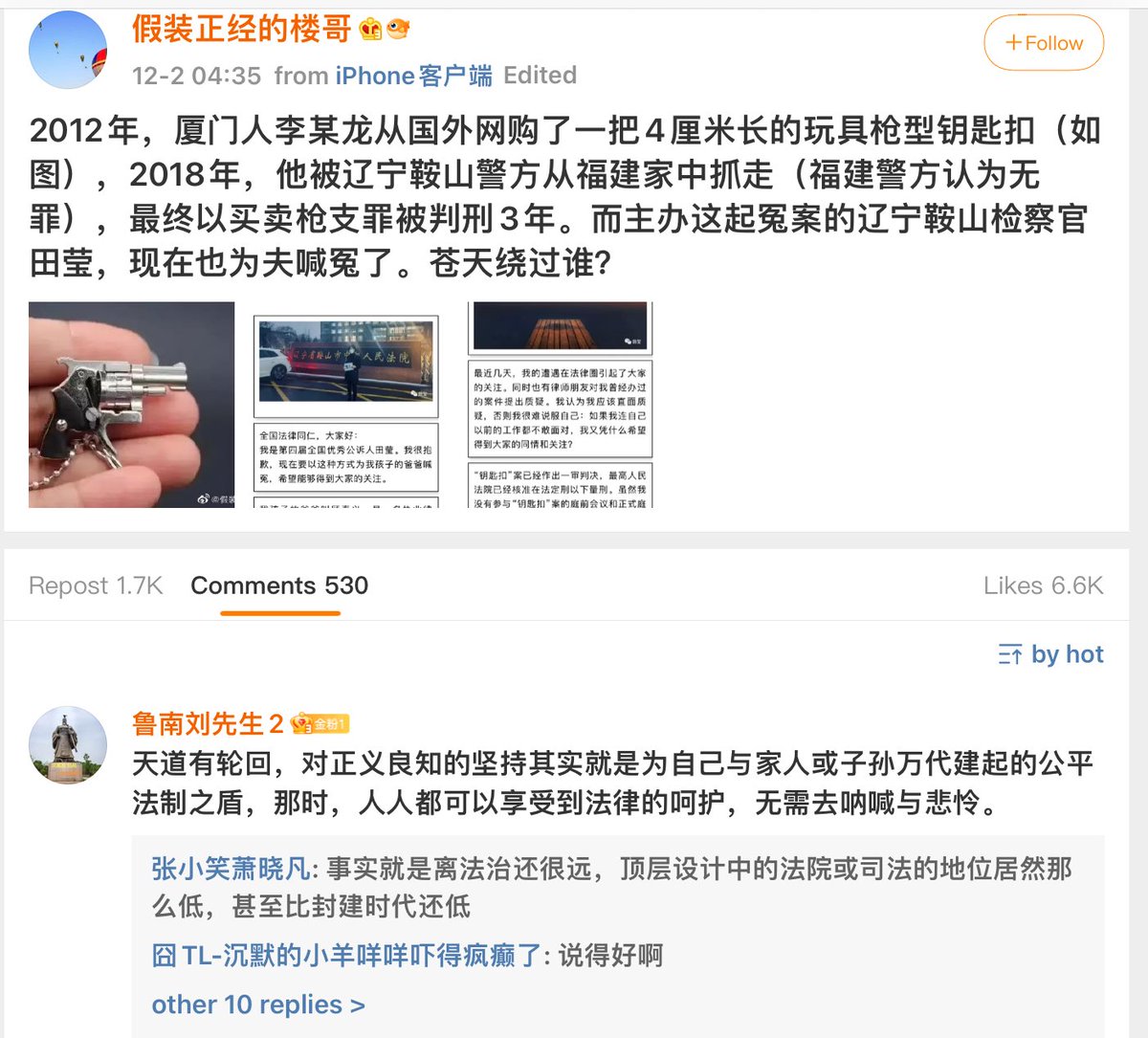Open 囧TL-沉默的小羊咩咩吓得疯癫了 profile link
This screenshot has width=1148, height=1038.
(346, 955)
